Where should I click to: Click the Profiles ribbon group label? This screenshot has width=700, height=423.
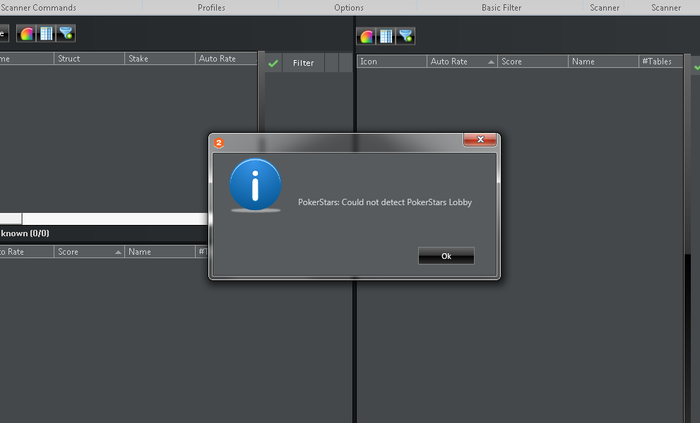[211, 8]
